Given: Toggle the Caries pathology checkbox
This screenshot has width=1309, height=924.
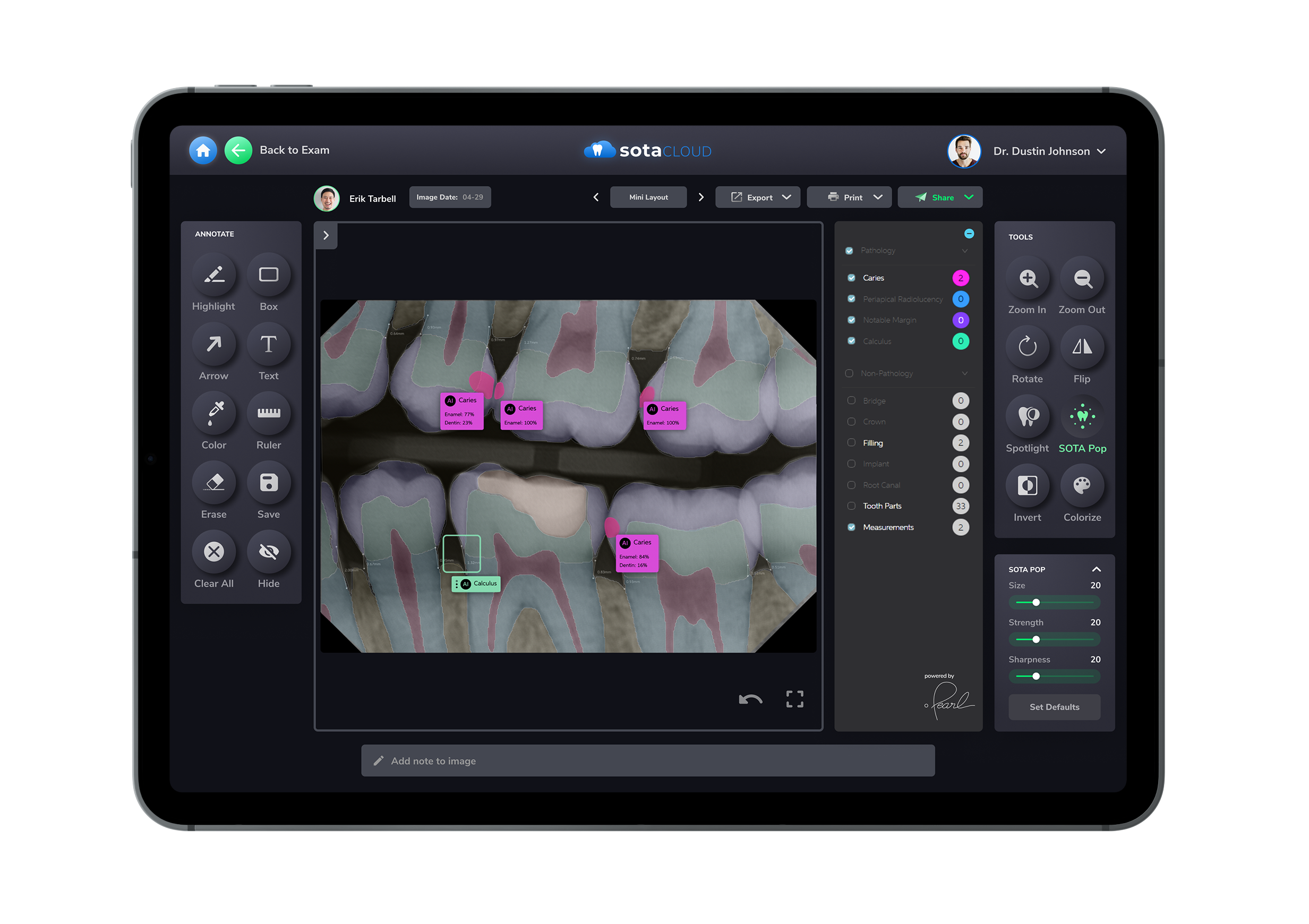Looking at the screenshot, I should [x=851, y=278].
